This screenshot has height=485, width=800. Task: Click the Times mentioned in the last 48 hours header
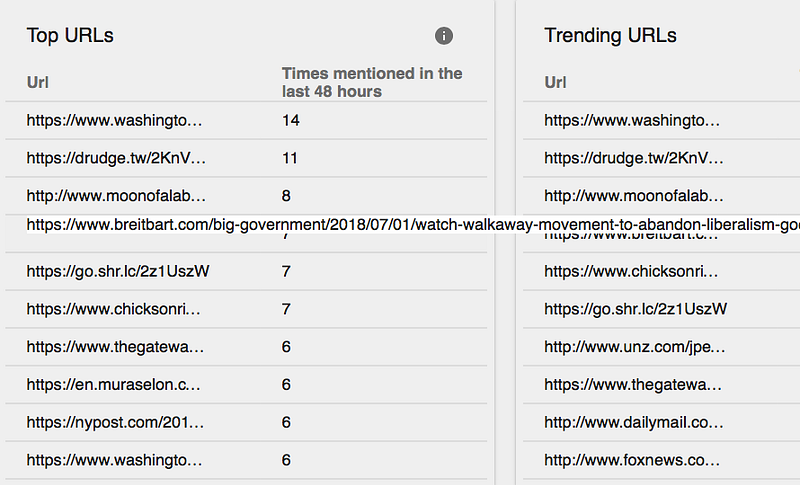[372, 82]
